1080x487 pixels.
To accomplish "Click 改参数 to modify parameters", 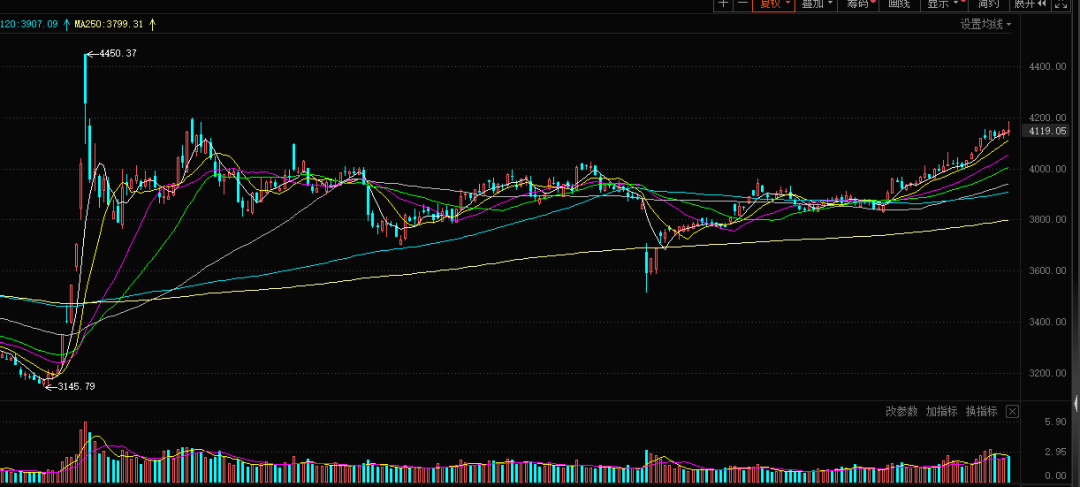I will [x=901, y=411].
